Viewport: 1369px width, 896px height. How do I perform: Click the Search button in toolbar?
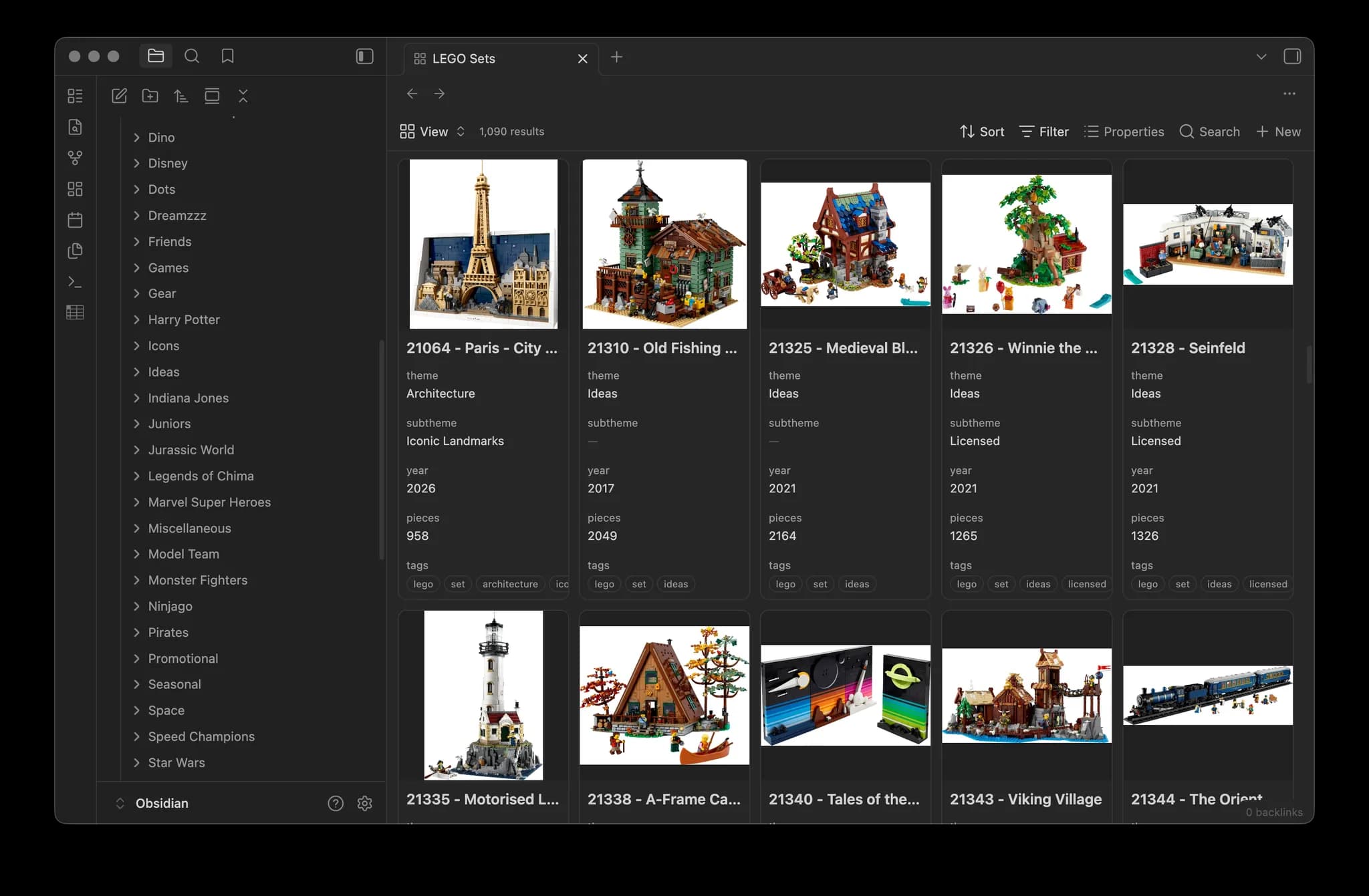(x=1210, y=132)
